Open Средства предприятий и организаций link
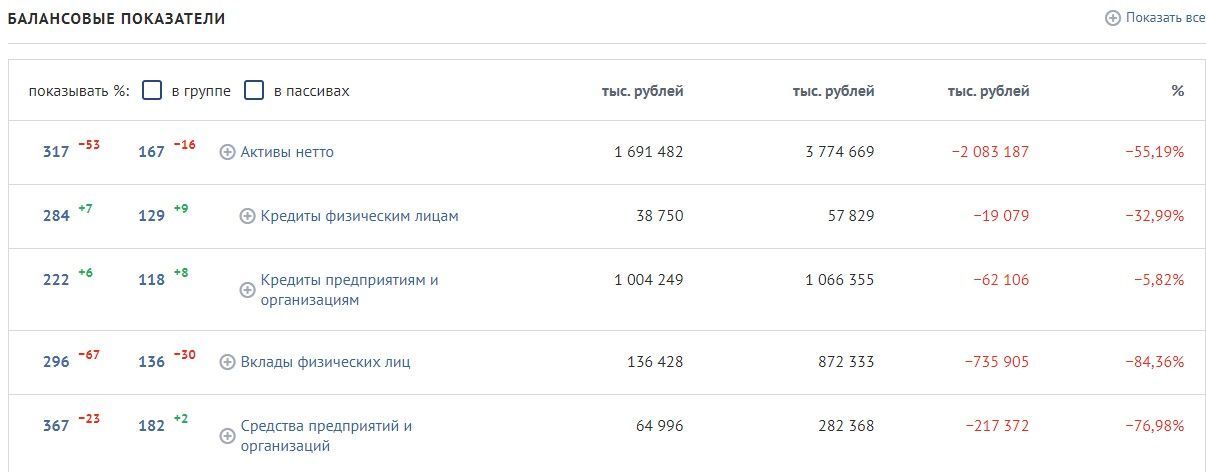Image resolution: width=1206 pixels, height=472 pixels. pyautogui.click(x=326, y=436)
